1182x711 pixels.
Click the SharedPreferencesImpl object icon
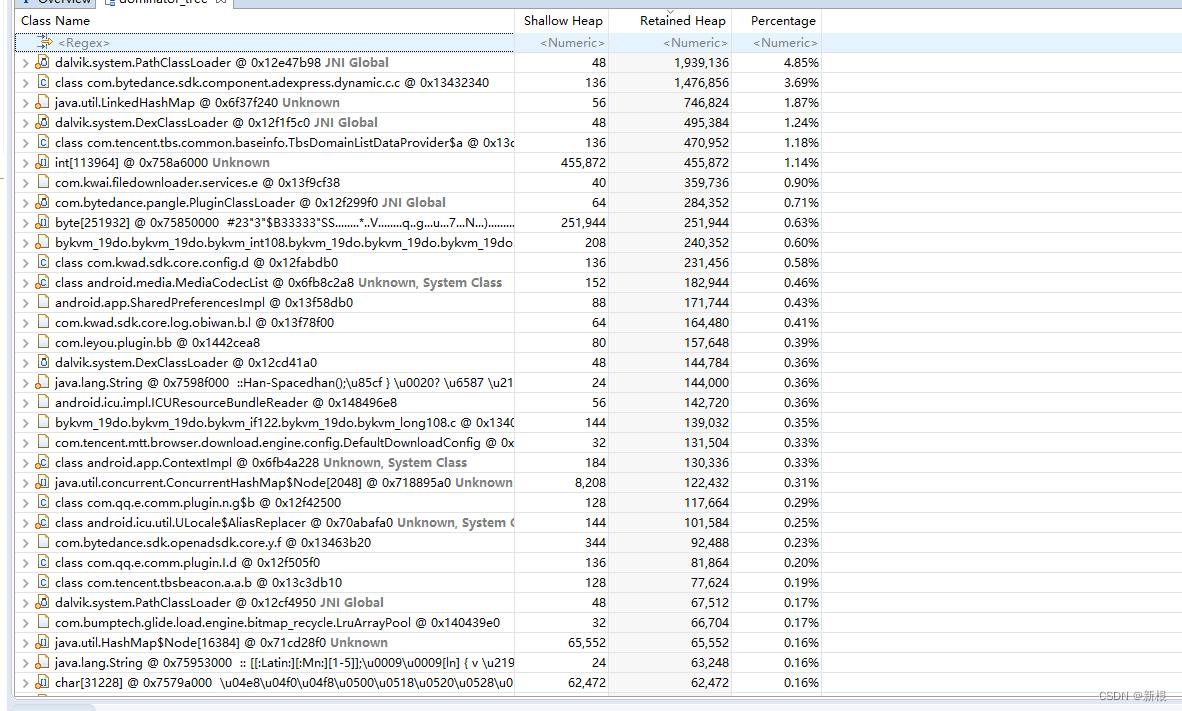pos(43,302)
